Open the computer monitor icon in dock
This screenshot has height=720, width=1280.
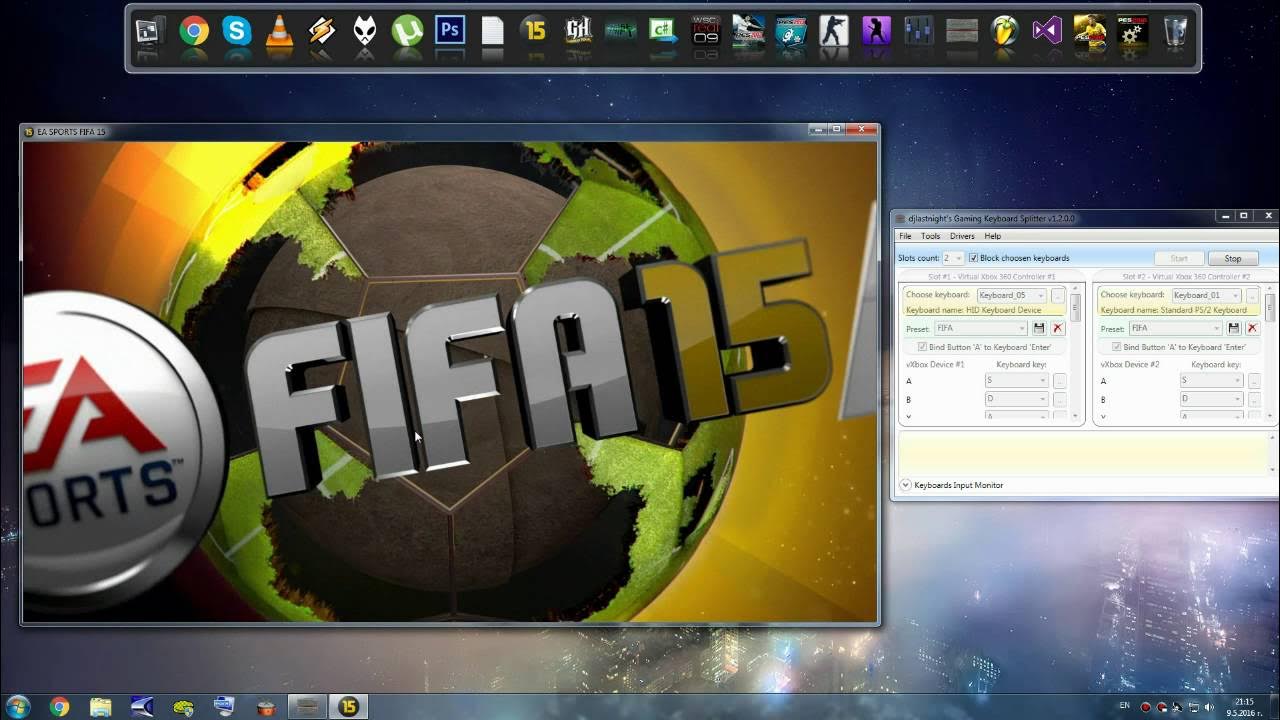pyautogui.click(x=151, y=32)
